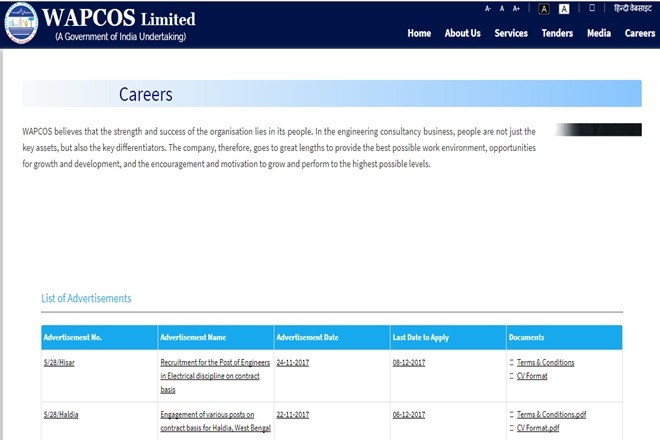660x440 pixels.
Task: Reset font size with normal A button
Action: click(x=502, y=8)
